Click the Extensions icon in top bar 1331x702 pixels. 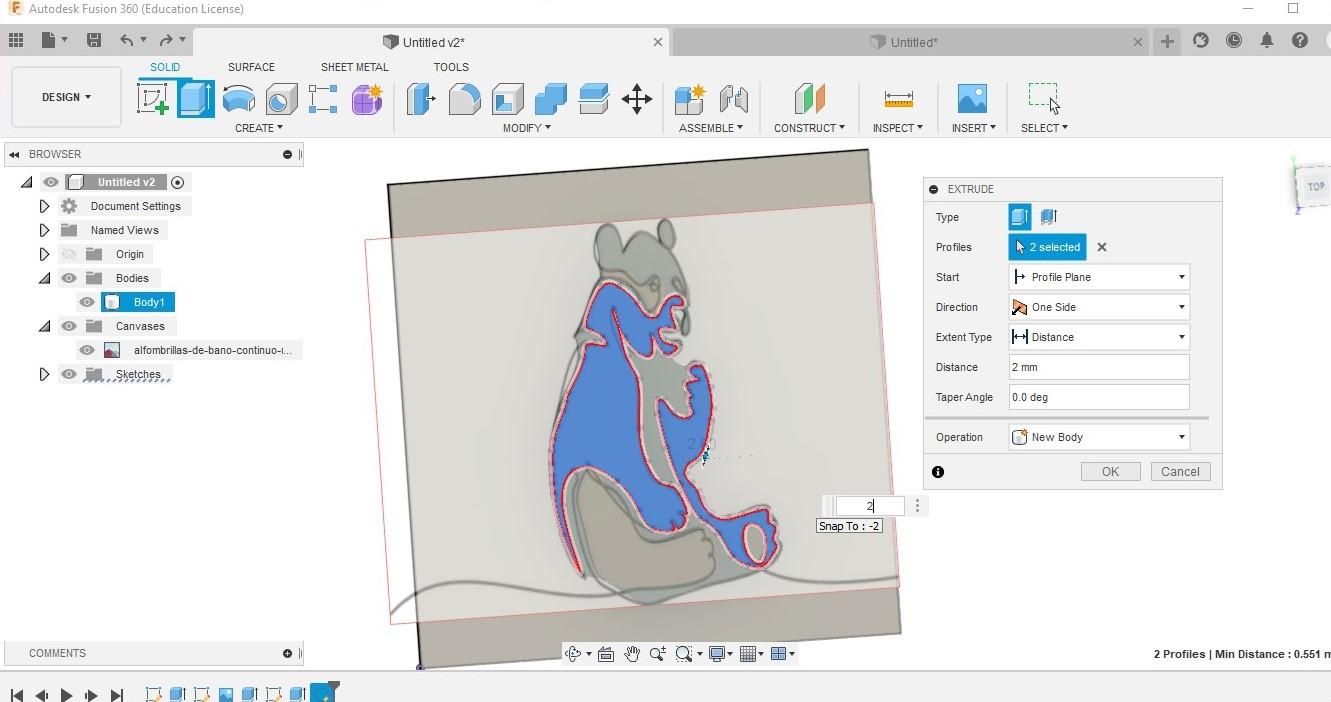(x=1201, y=41)
